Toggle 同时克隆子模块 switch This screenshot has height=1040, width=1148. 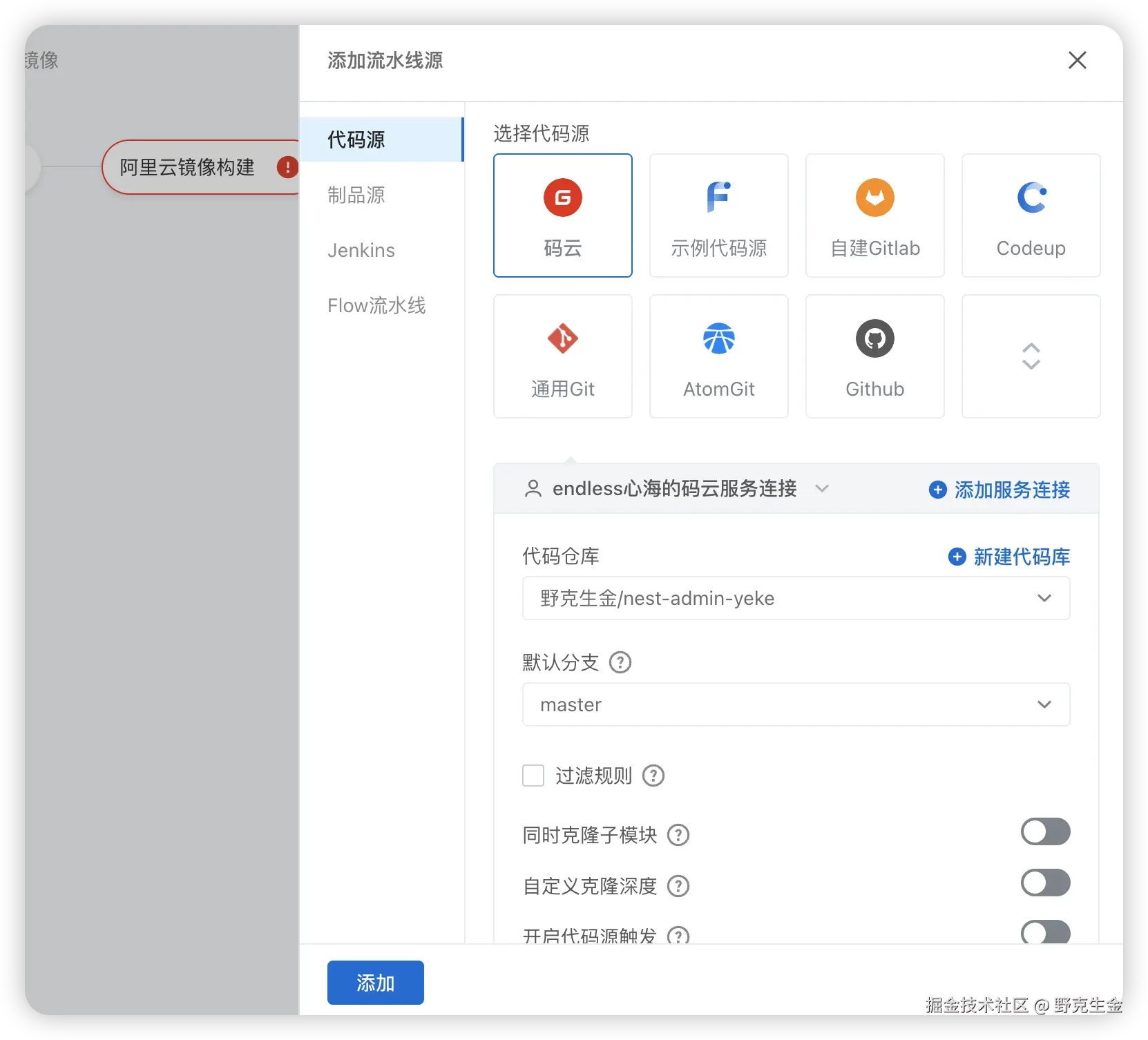tap(1046, 832)
